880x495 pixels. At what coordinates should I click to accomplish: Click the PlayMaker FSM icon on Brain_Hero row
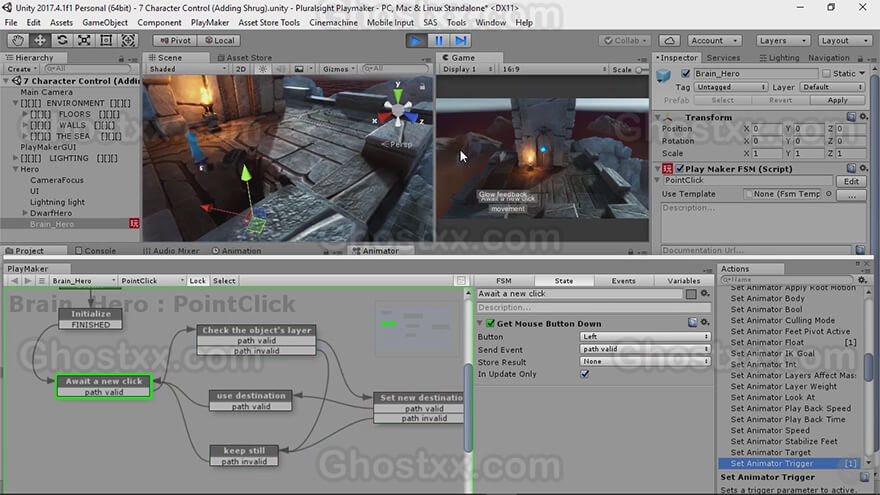click(134, 223)
